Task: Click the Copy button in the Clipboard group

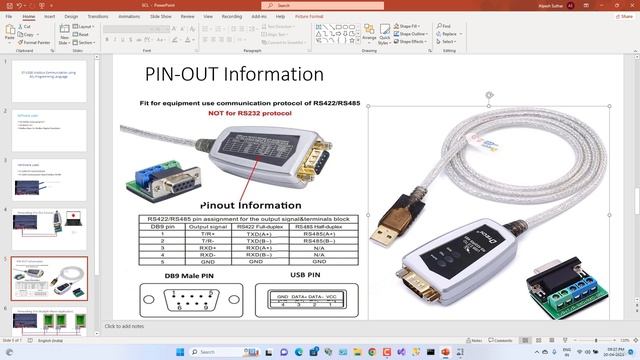Action: pos(26,34)
